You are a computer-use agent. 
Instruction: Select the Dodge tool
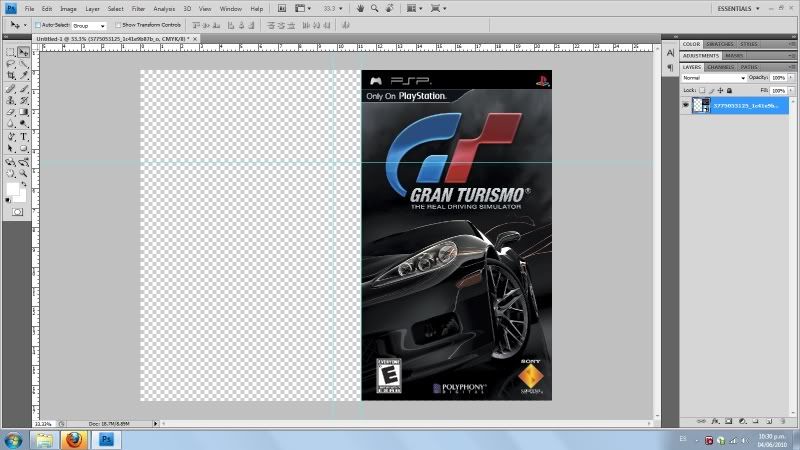[x=23, y=123]
